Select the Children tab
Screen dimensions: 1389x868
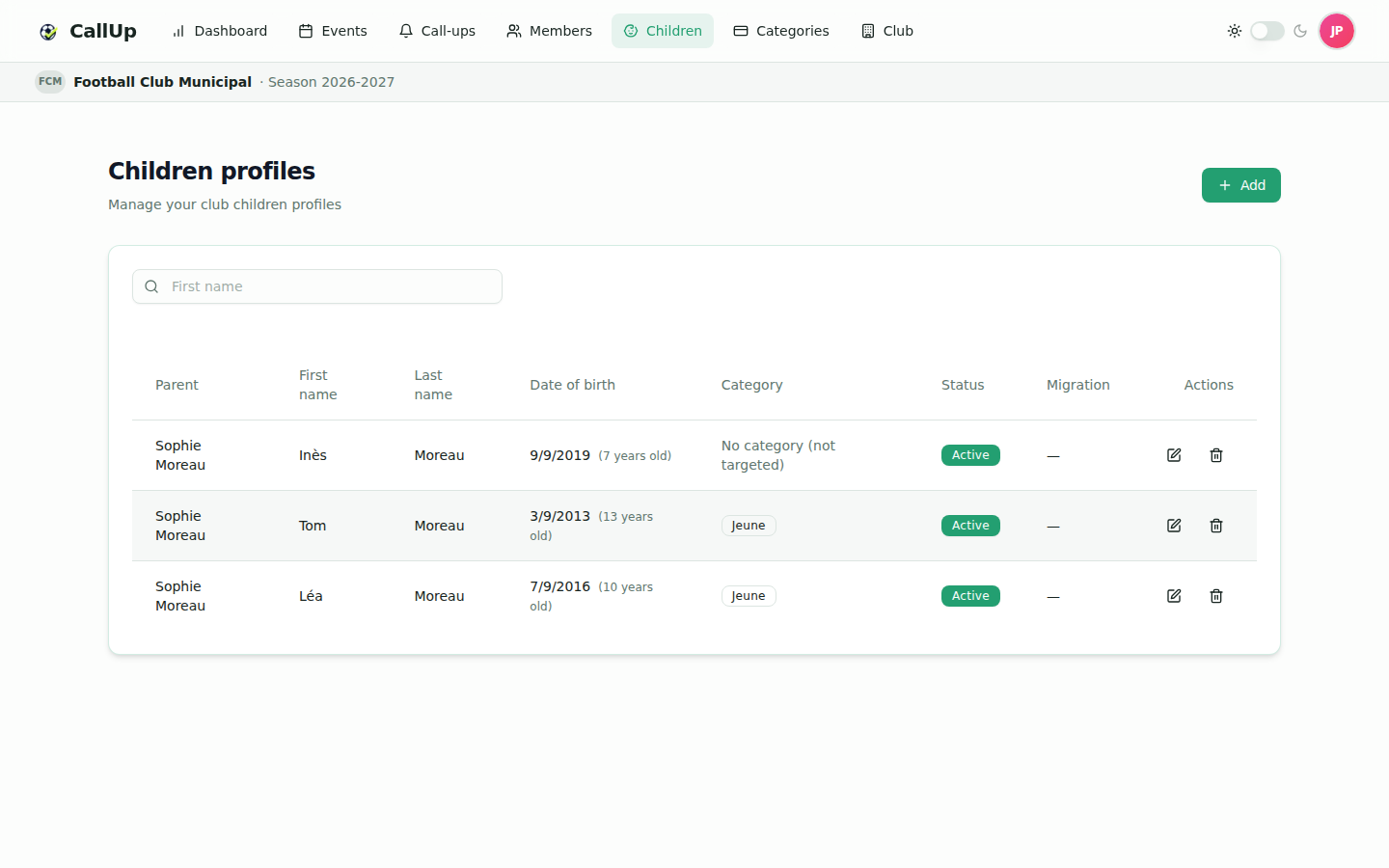(x=663, y=31)
